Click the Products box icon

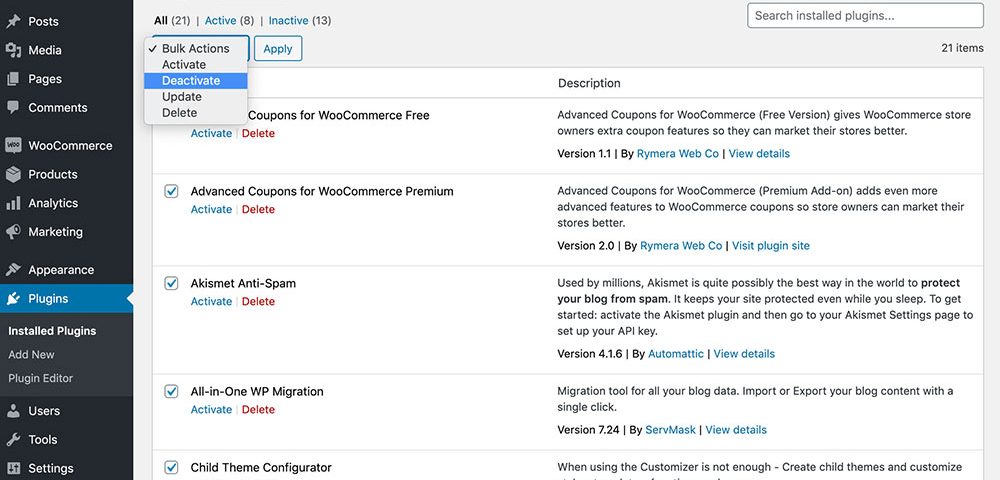(13, 174)
